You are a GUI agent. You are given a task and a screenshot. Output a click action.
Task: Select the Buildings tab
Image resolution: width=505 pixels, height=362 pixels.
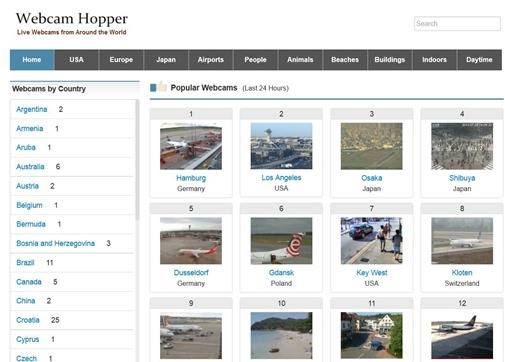390,60
